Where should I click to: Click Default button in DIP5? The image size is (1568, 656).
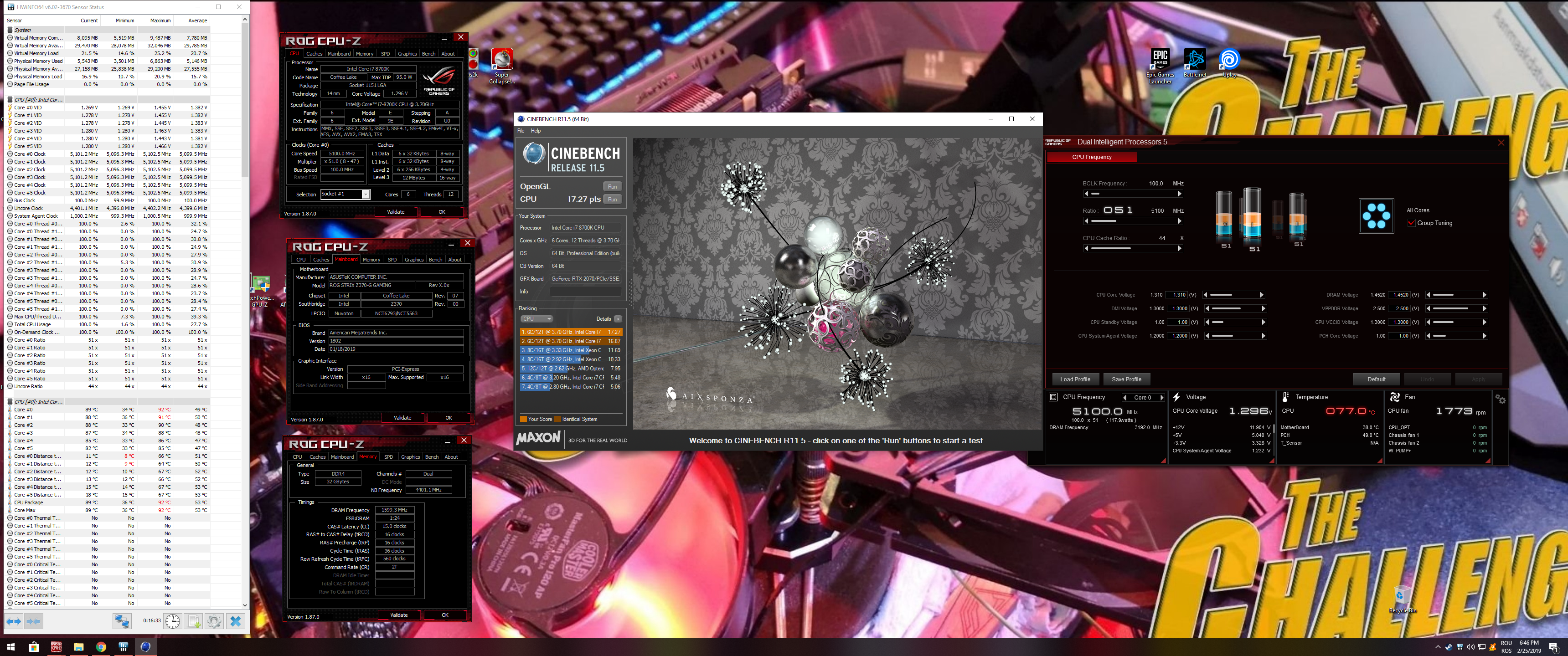click(x=1376, y=379)
